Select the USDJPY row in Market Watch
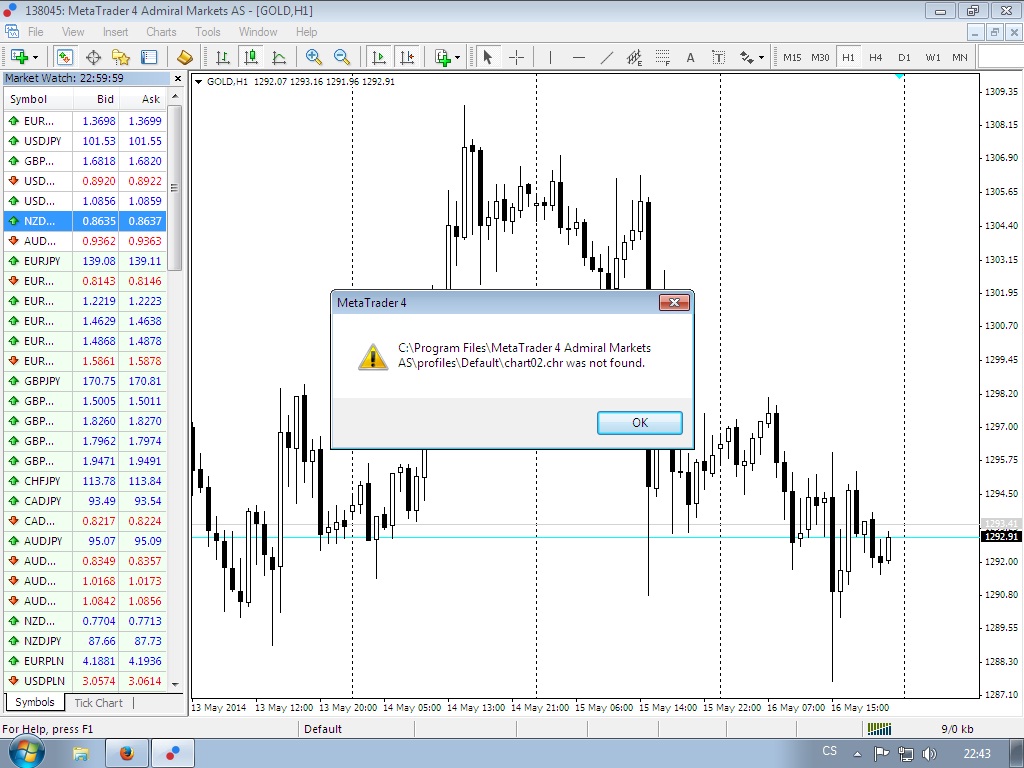1024x768 pixels. point(85,141)
